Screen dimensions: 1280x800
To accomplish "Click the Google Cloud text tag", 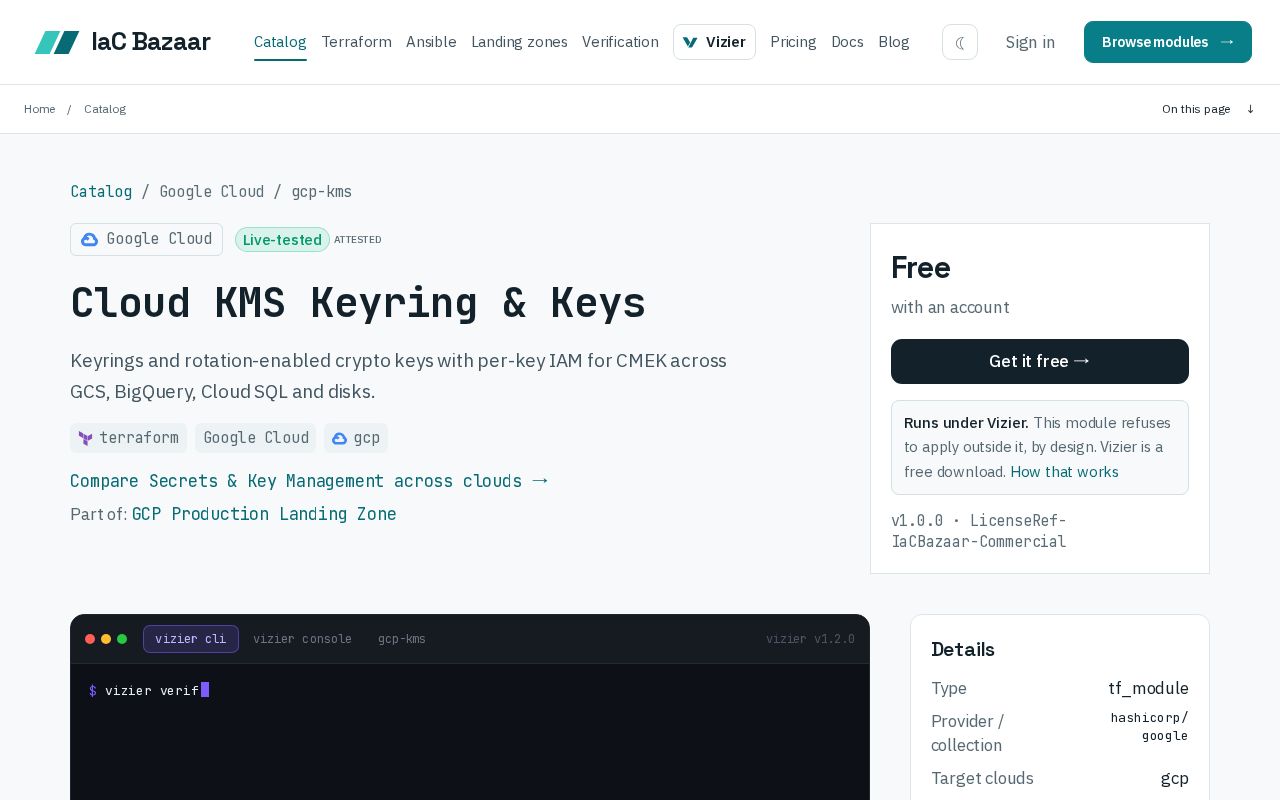I will [256, 438].
